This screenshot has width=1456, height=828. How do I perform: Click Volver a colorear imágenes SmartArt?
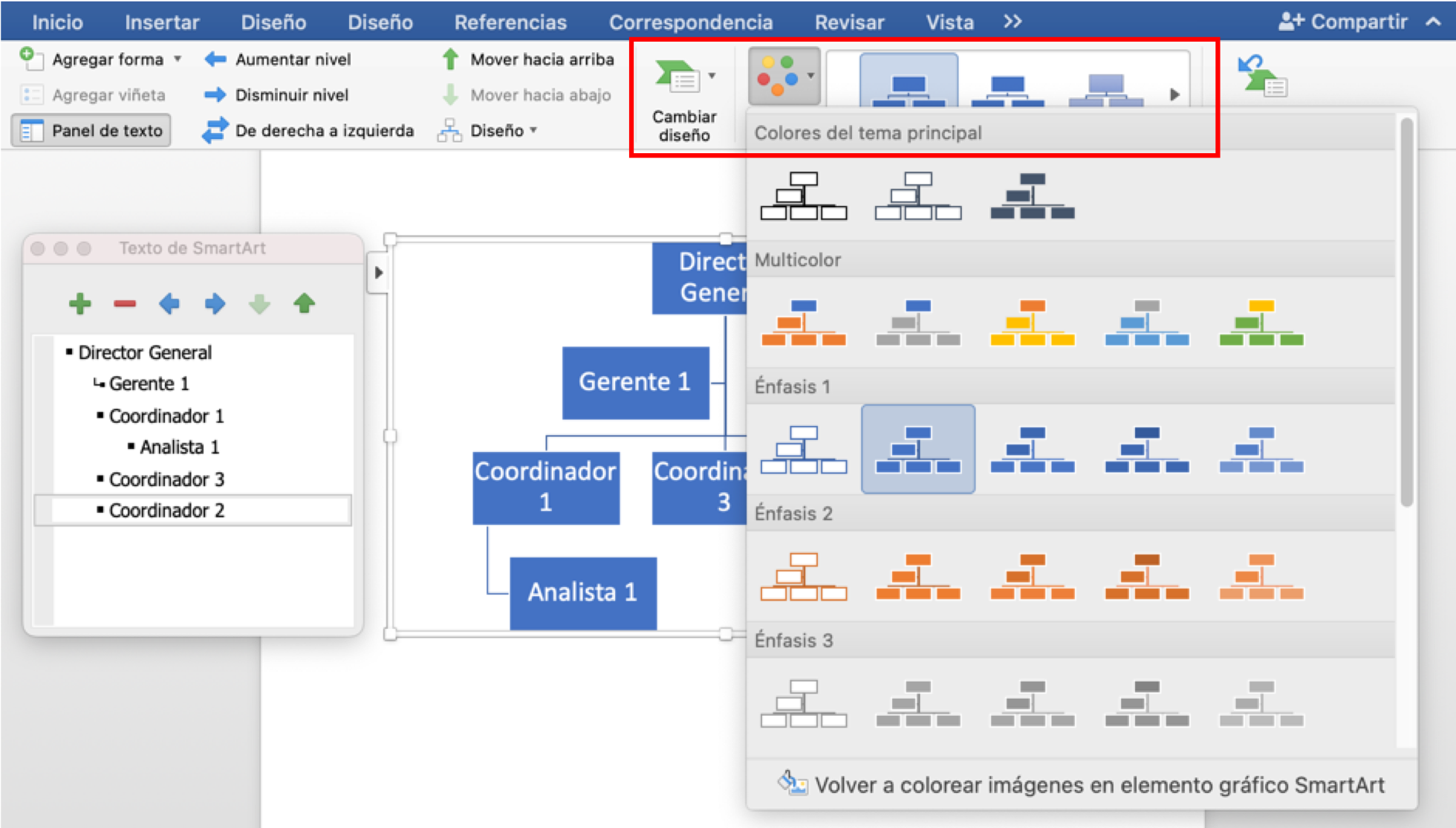1082,784
